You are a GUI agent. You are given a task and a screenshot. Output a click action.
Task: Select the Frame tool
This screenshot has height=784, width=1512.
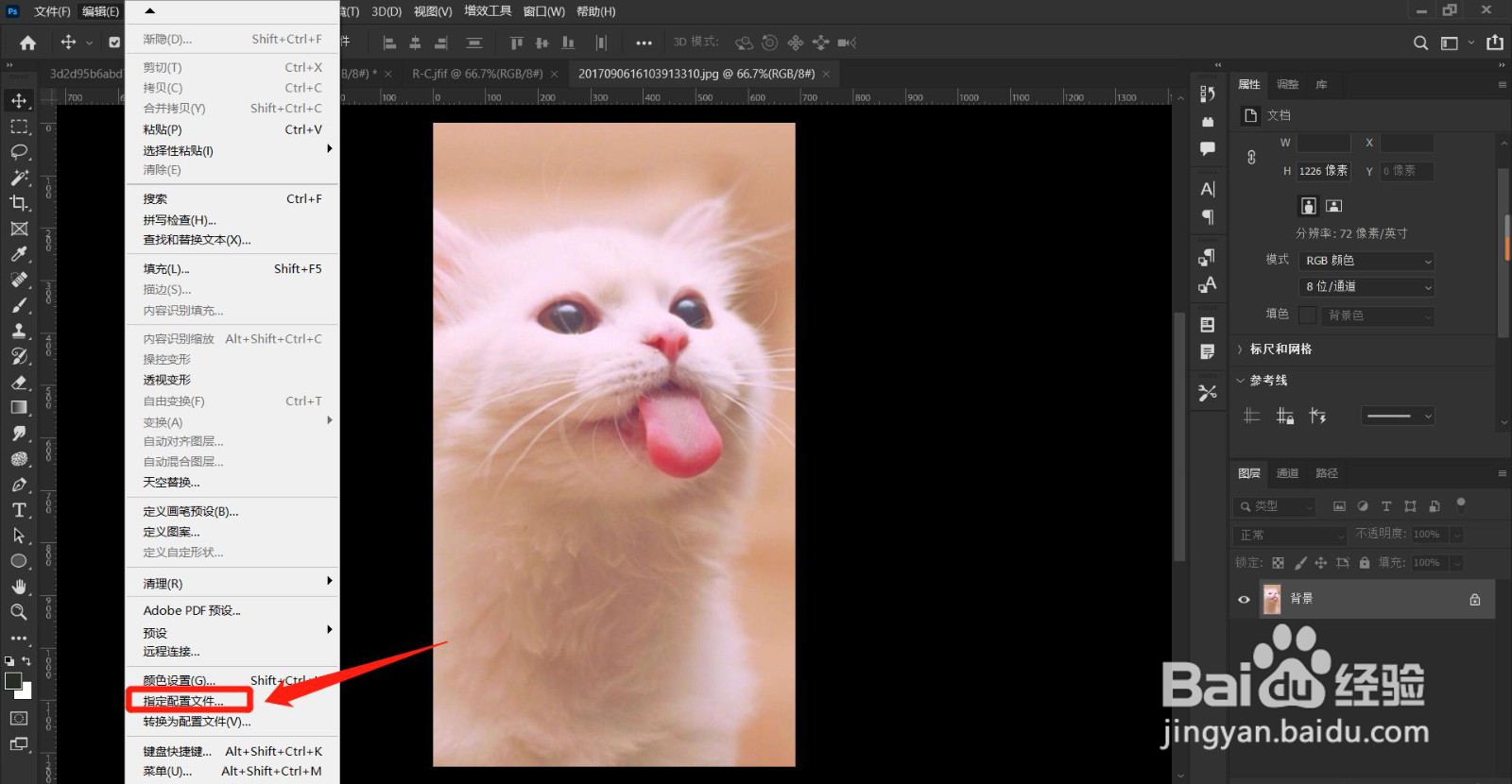(19, 229)
